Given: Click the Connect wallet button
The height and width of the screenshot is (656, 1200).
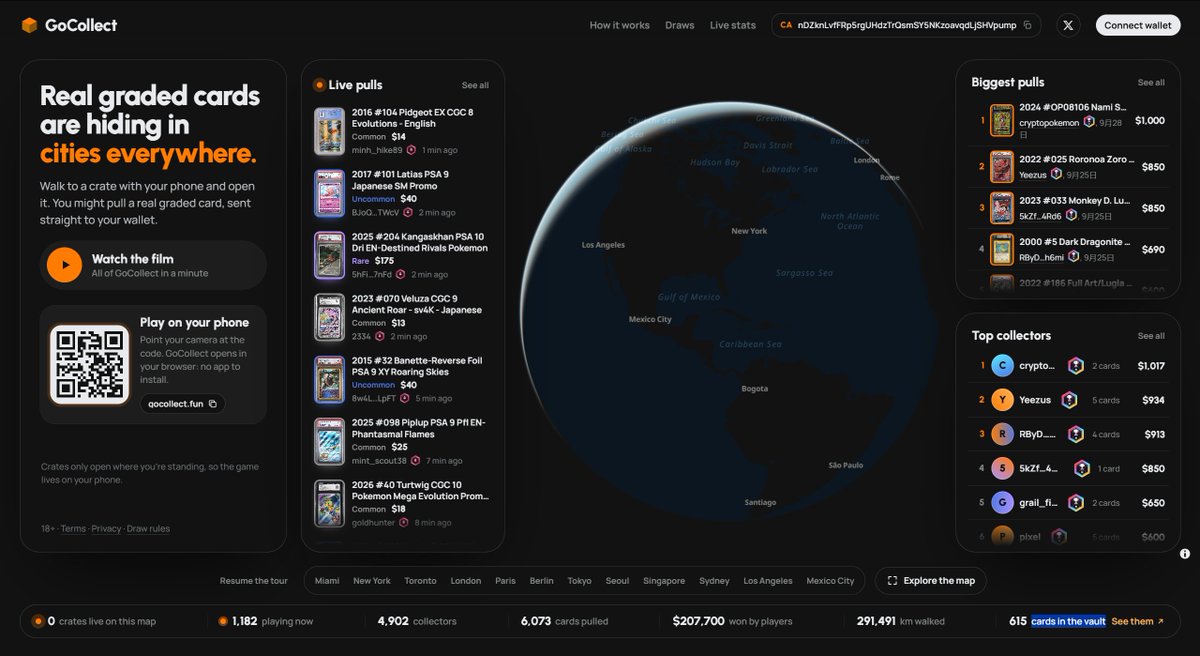Looking at the screenshot, I should pyautogui.click(x=1137, y=25).
